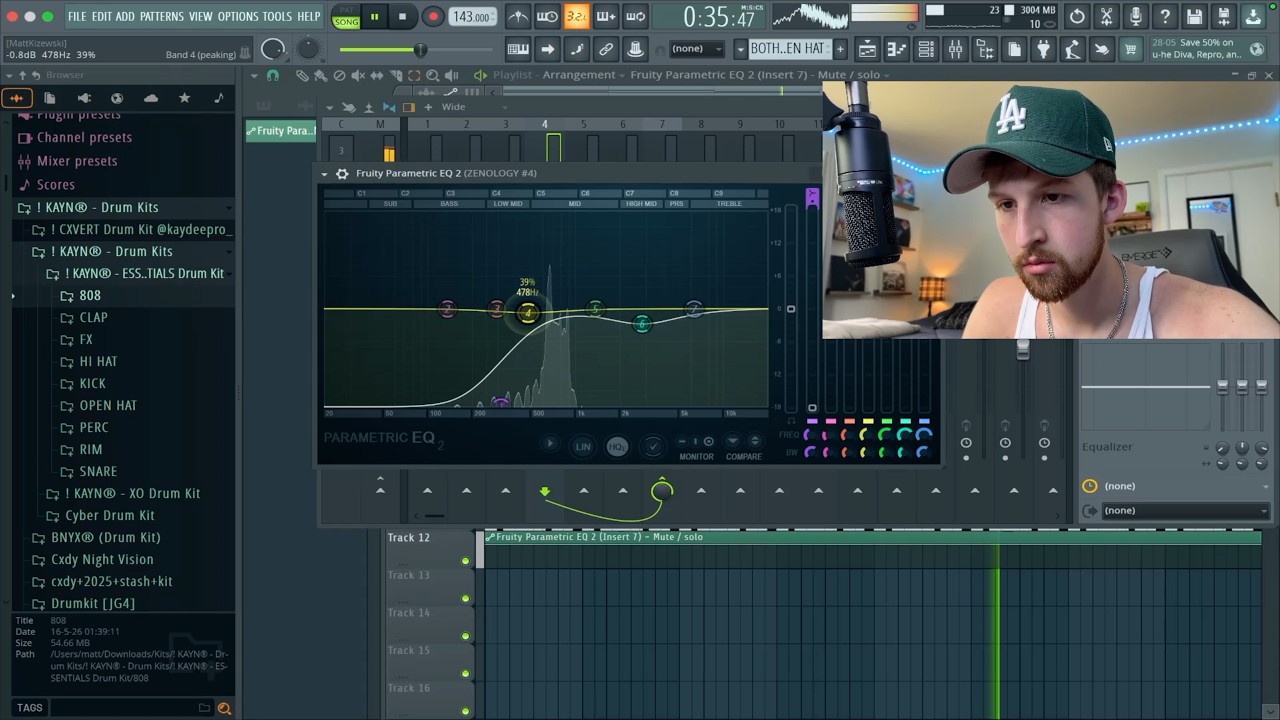Toggle the wait for input button
The height and width of the screenshot is (720, 1280).
(547, 16)
